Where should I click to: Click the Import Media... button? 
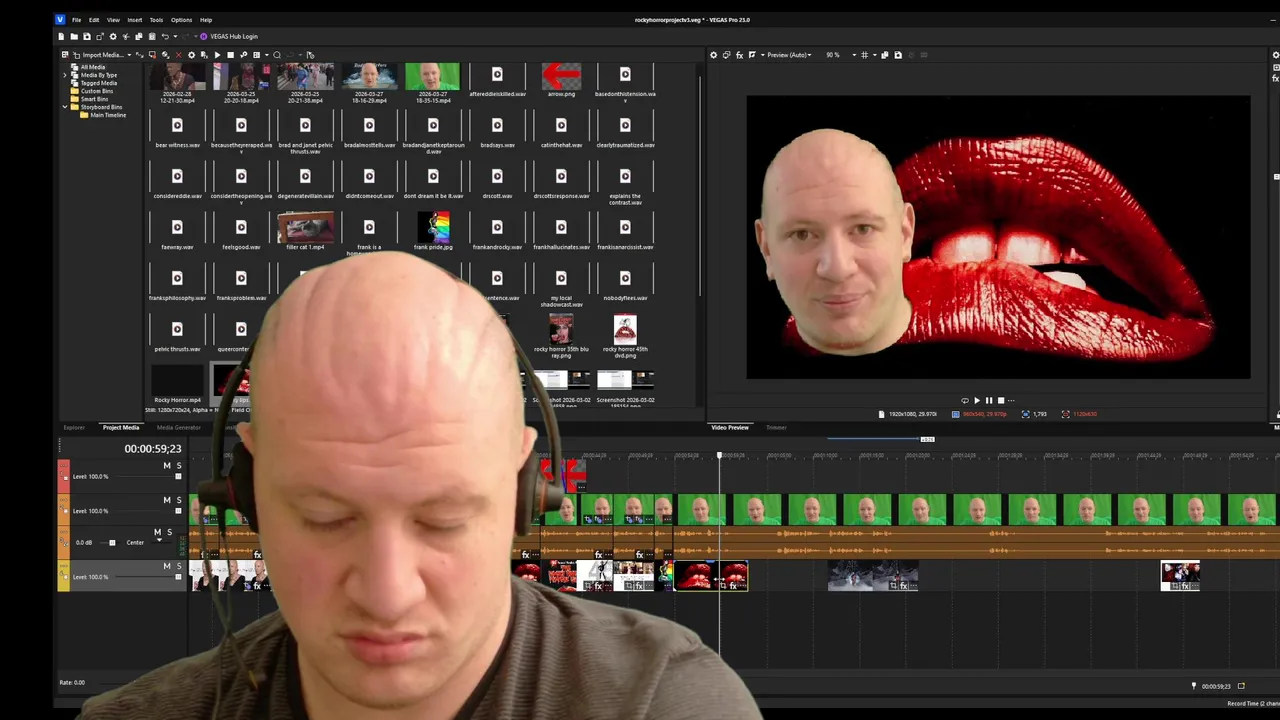(103, 55)
